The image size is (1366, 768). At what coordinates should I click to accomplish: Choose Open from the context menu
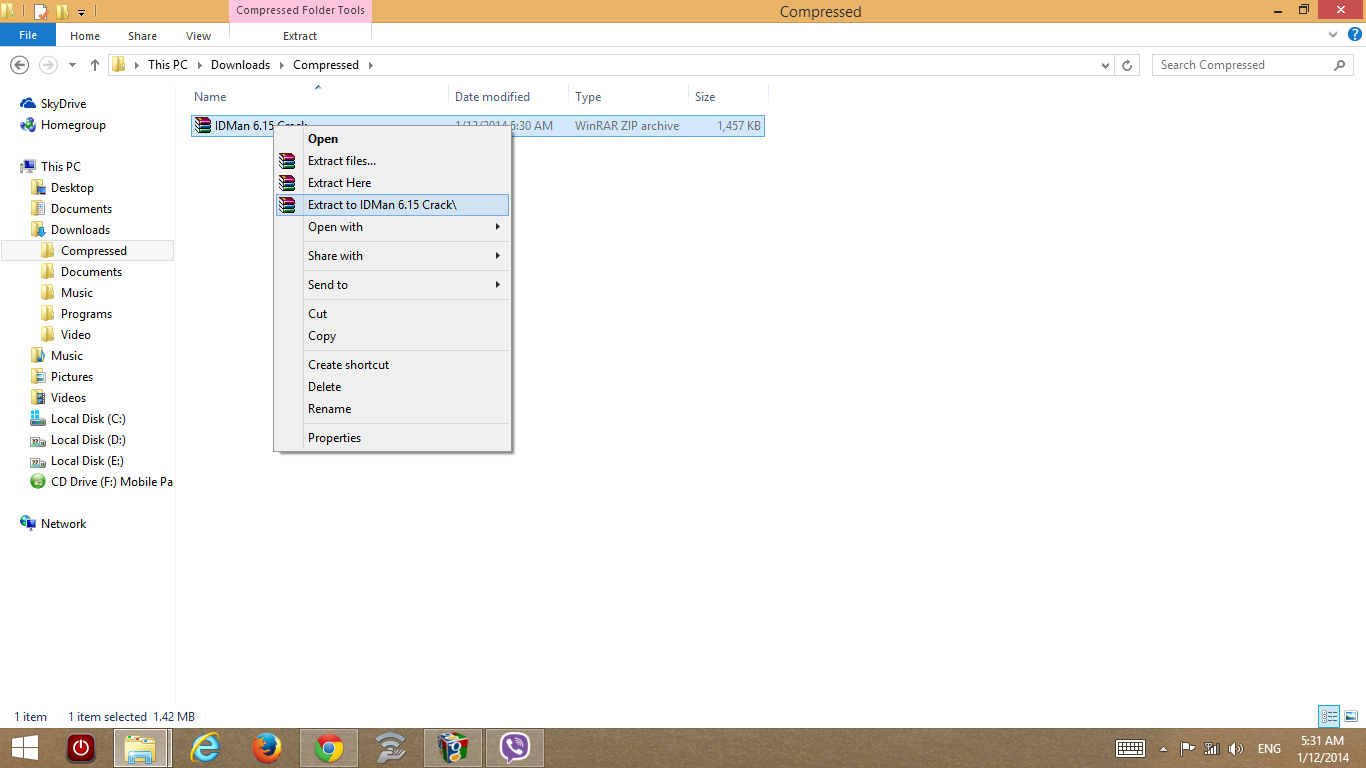coord(392,139)
